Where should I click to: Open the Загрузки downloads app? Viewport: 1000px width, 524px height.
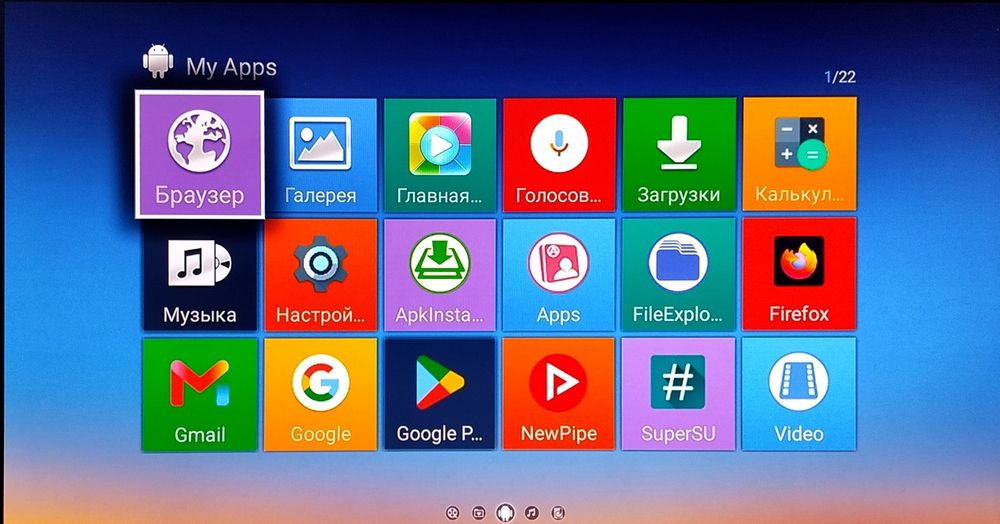(679, 155)
